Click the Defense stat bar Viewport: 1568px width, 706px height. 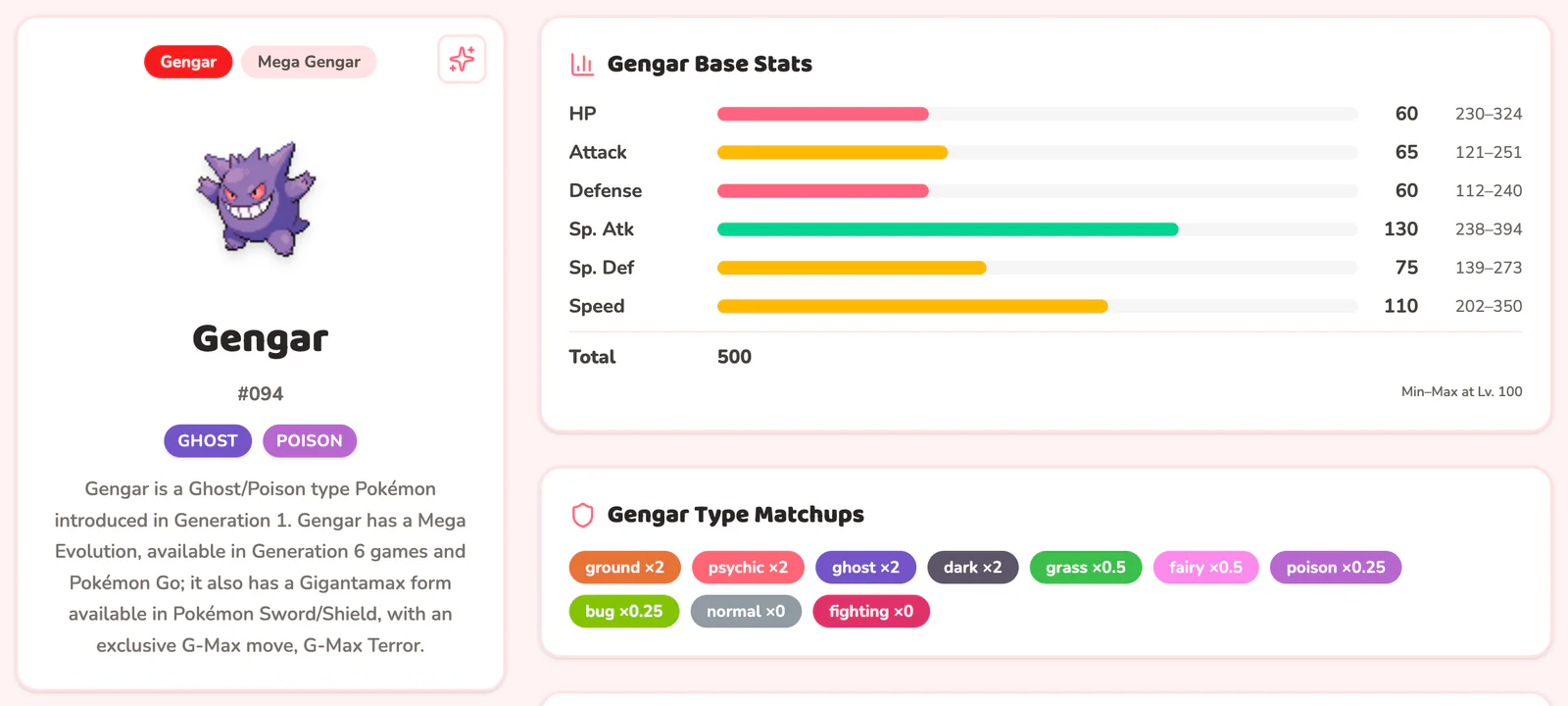[1038, 191]
